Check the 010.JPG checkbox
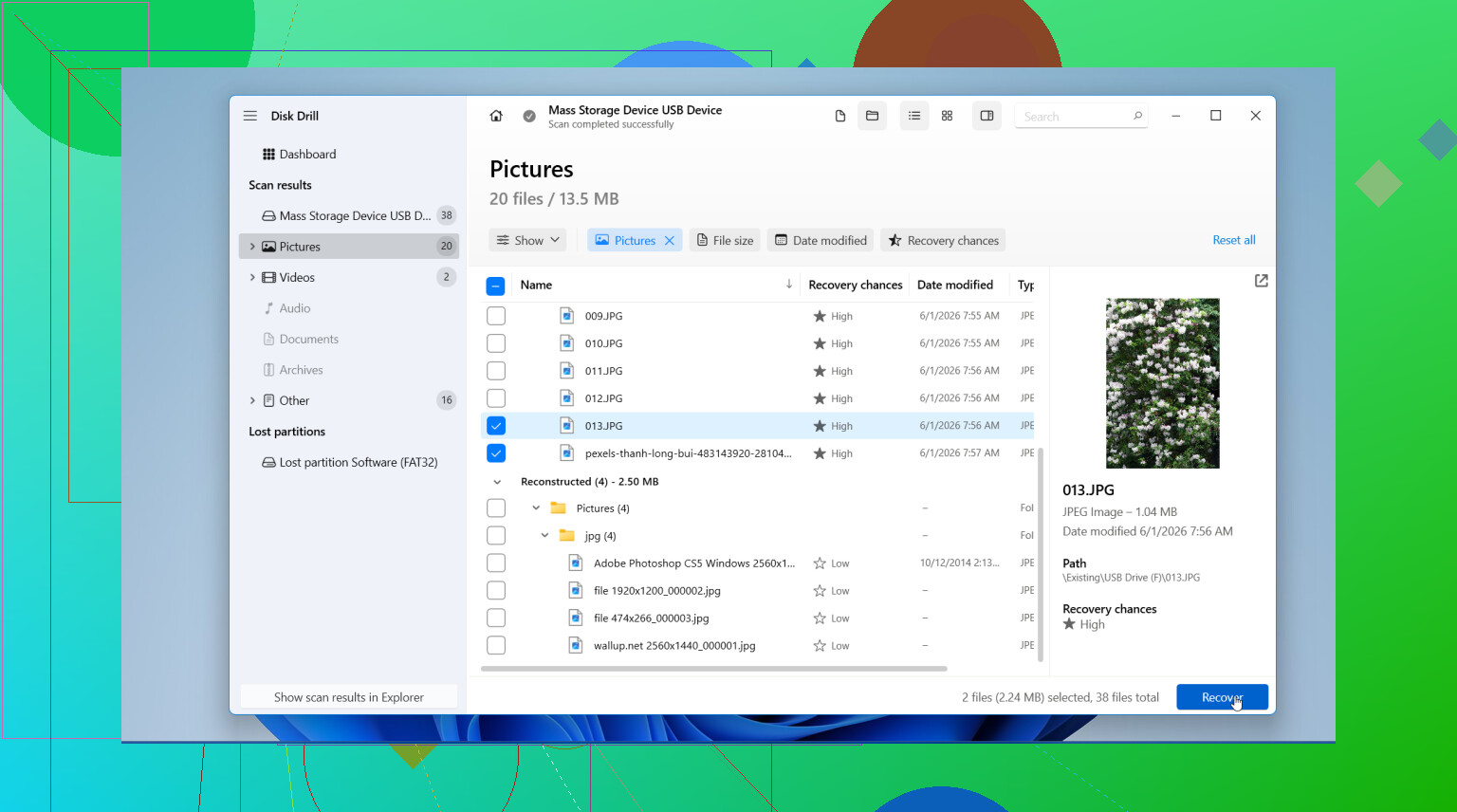 (x=495, y=343)
